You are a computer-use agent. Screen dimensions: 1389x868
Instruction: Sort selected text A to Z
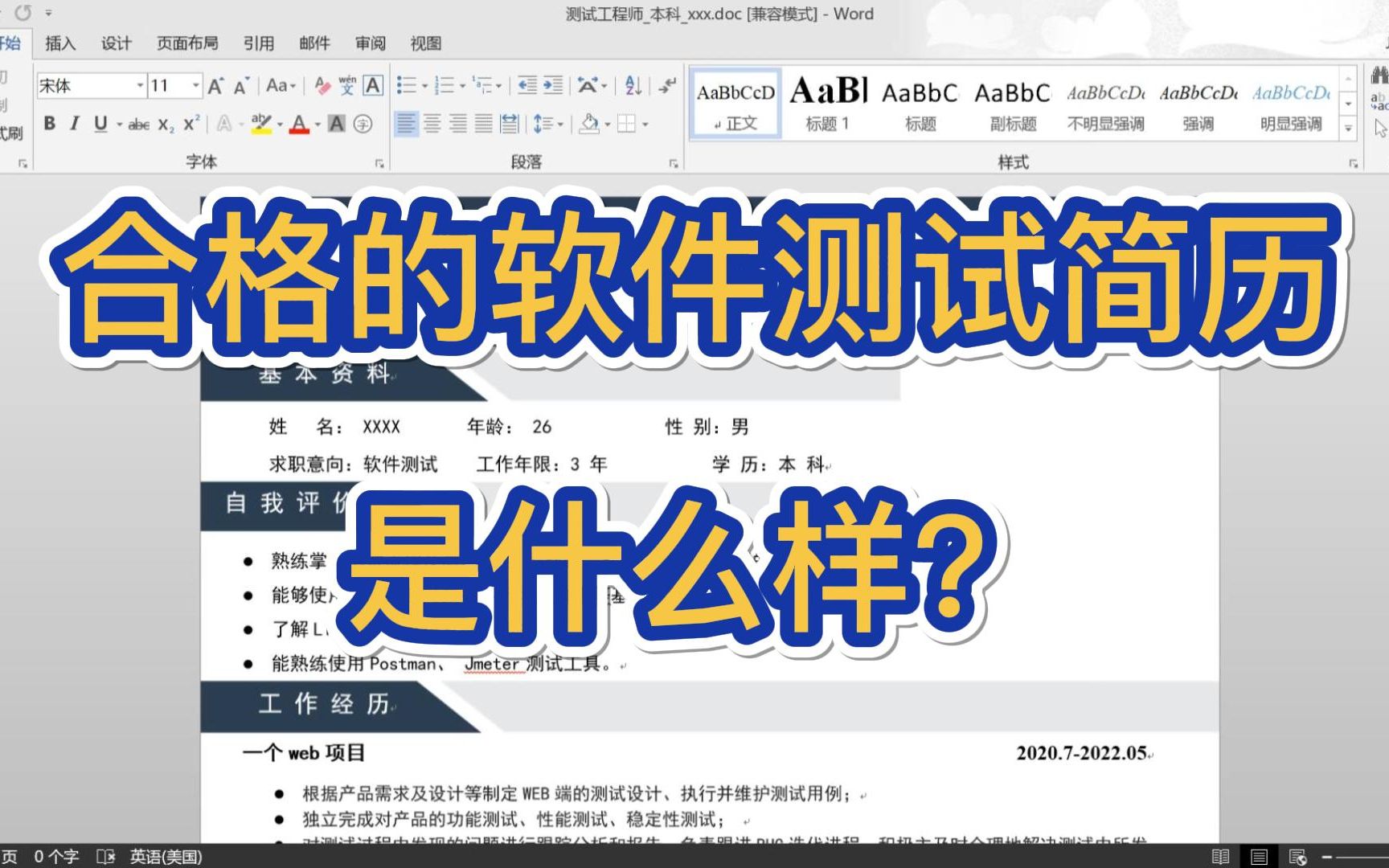[633, 85]
